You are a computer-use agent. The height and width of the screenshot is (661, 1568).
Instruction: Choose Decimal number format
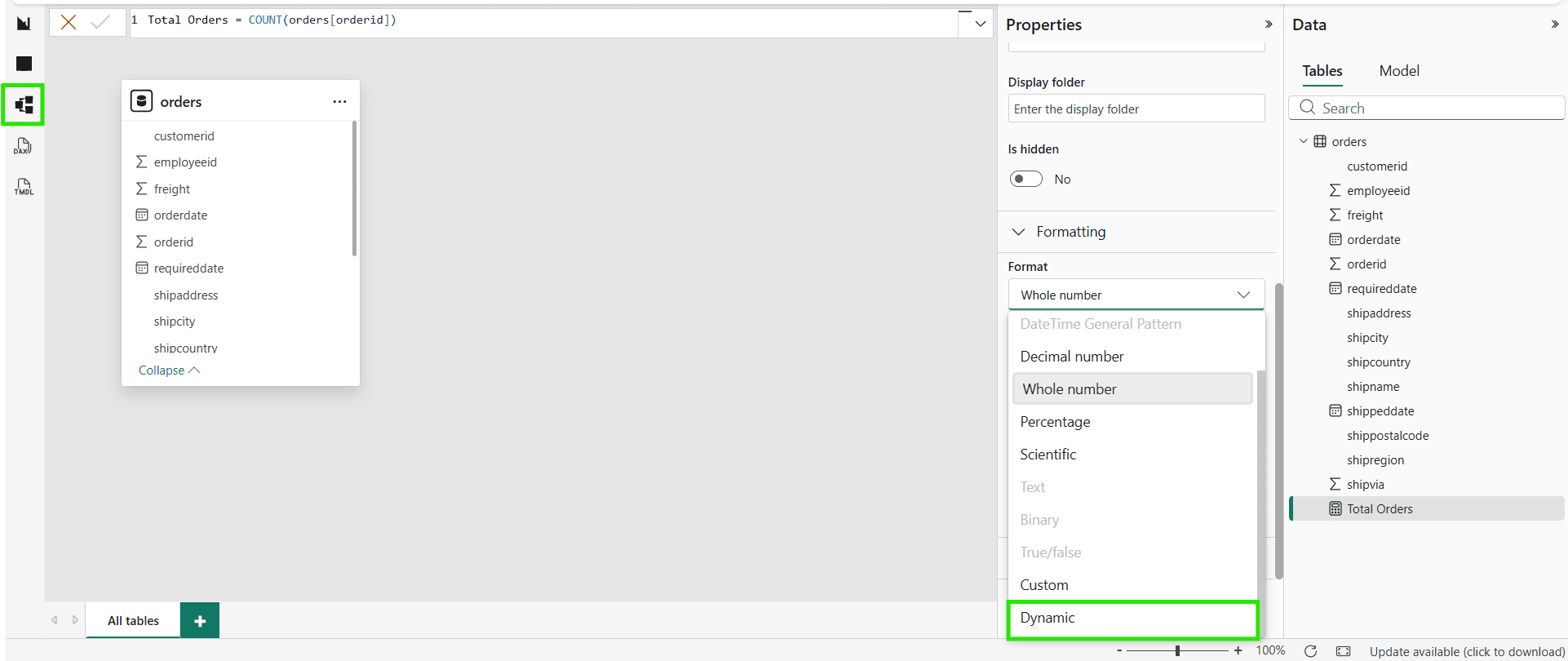click(x=1132, y=357)
